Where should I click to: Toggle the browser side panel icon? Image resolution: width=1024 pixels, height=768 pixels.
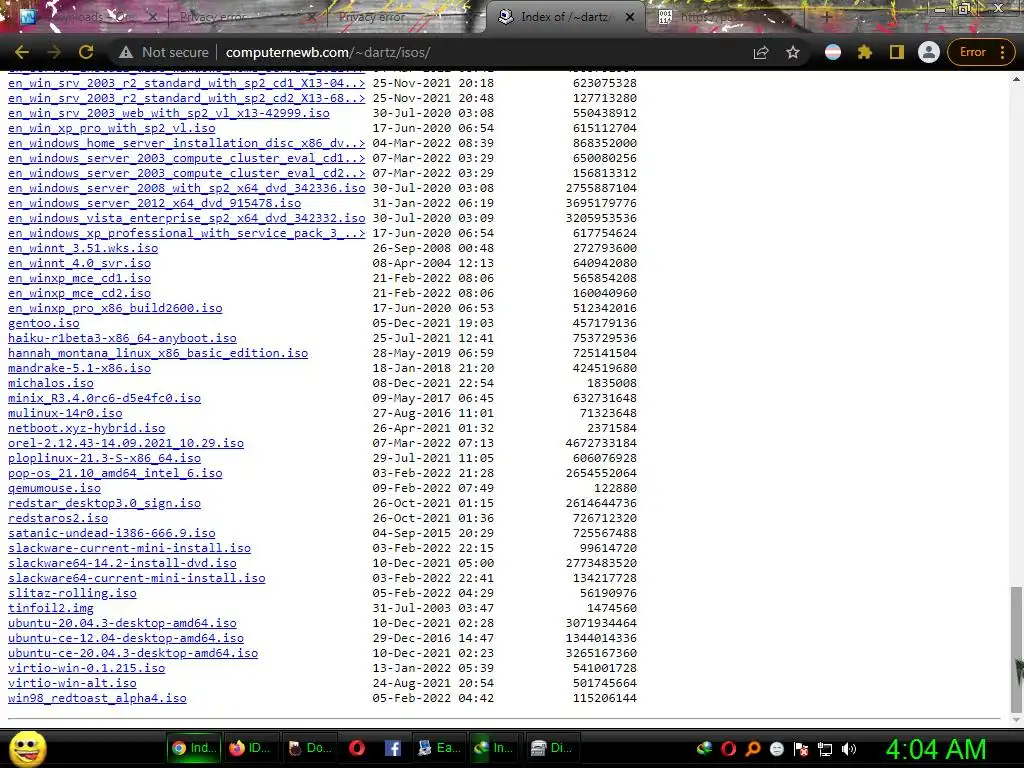(x=897, y=52)
